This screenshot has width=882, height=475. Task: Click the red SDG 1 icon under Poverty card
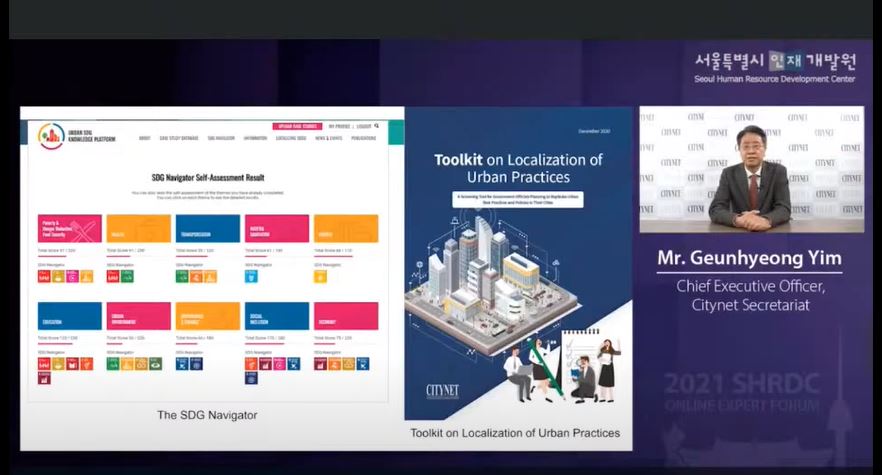point(44,276)
